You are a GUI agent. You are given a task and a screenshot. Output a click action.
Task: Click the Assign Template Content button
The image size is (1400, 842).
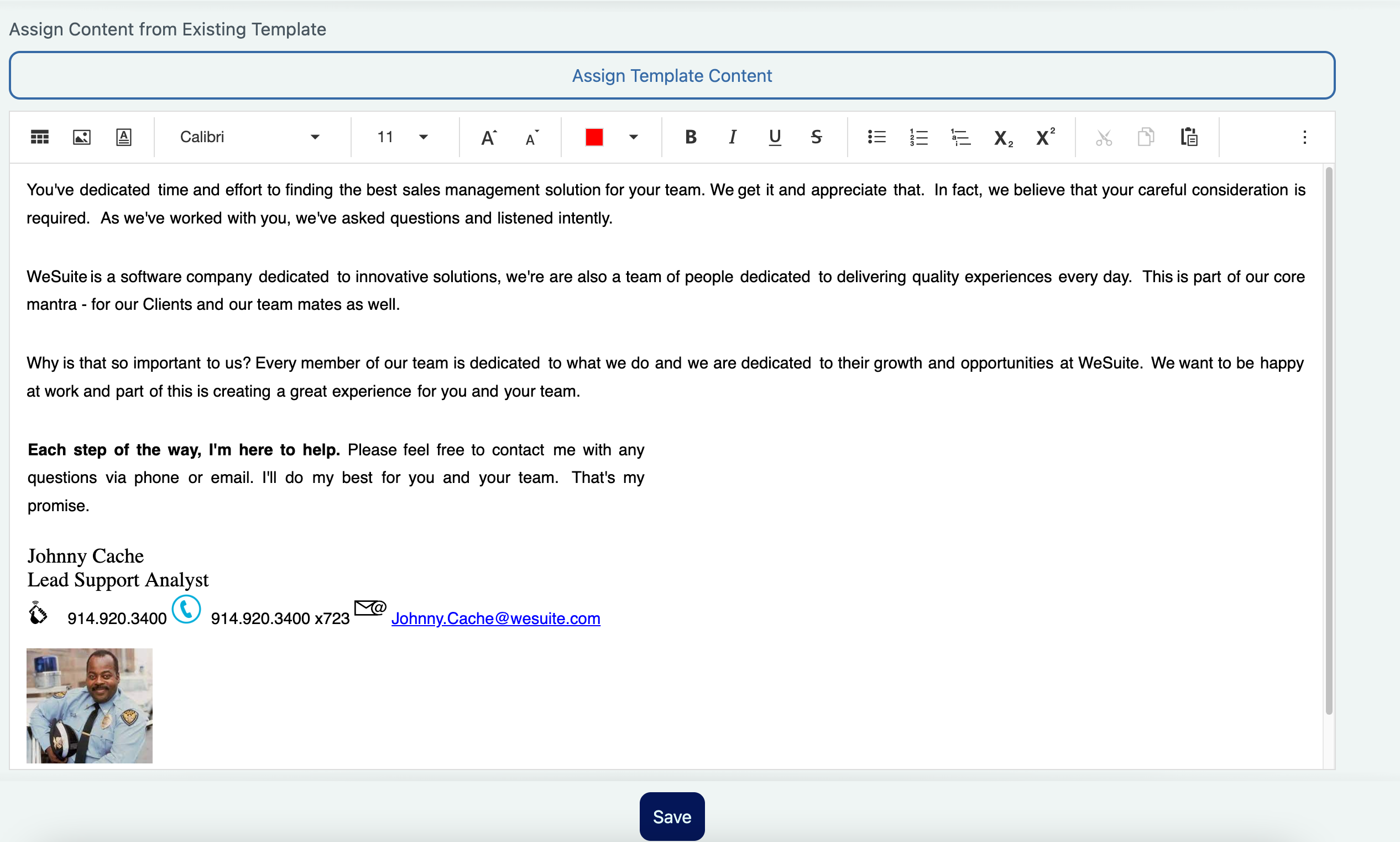[x=672, y=75]
